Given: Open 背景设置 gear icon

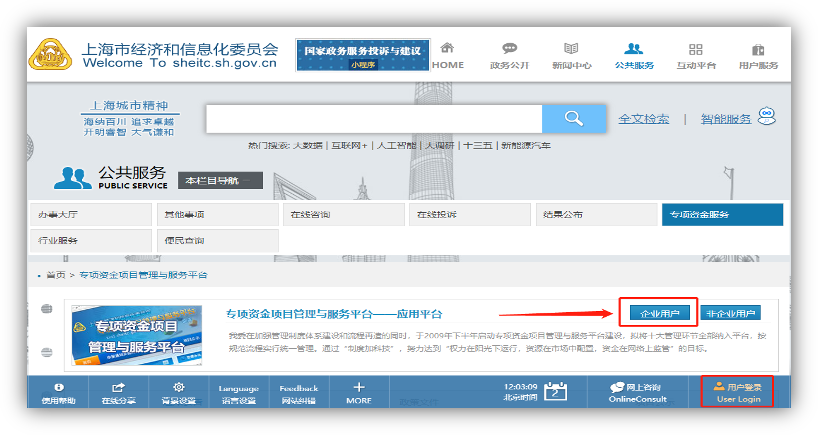Looking at the screenshot, I should [x=179, y=387].
